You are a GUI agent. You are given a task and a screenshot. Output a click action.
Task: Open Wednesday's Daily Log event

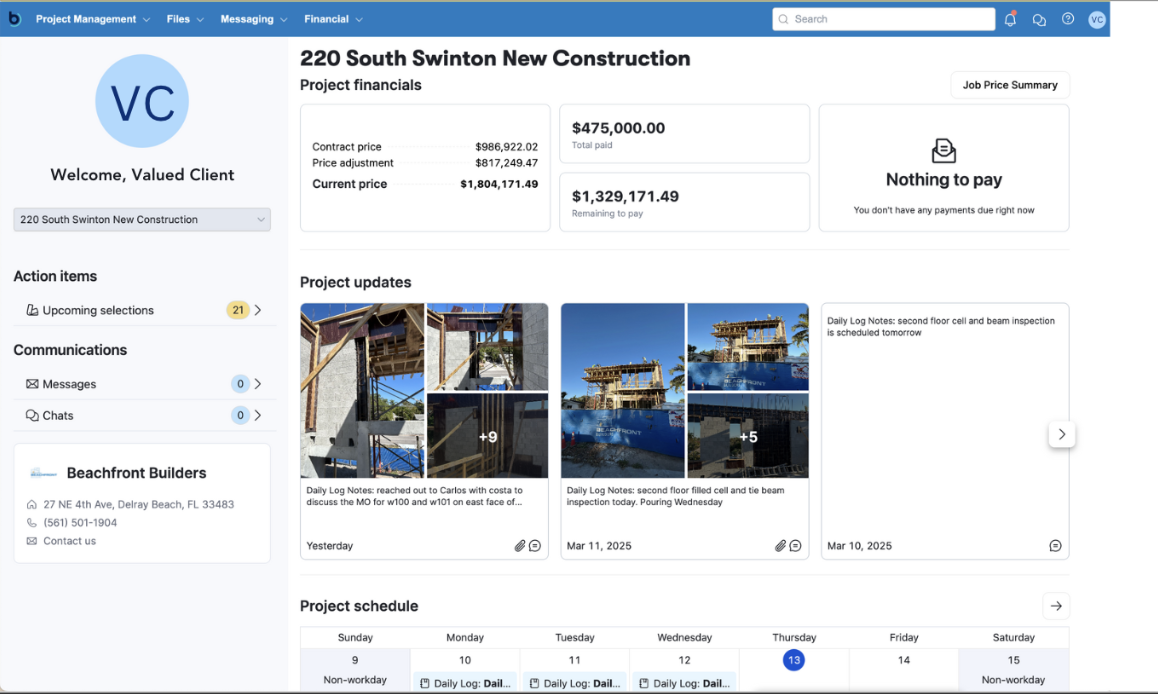[685, 683]
